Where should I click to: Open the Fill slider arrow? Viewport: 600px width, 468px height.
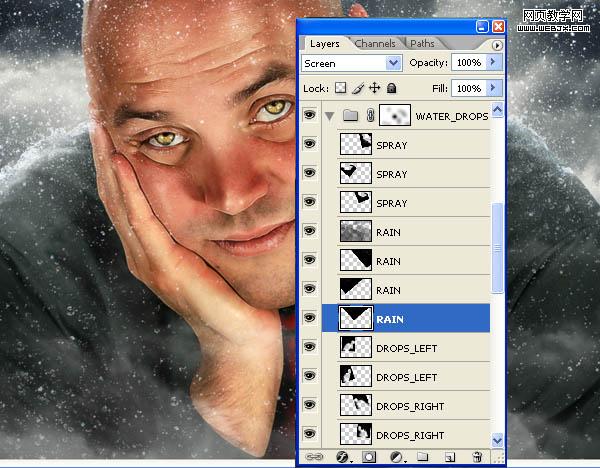click(493, 88)
